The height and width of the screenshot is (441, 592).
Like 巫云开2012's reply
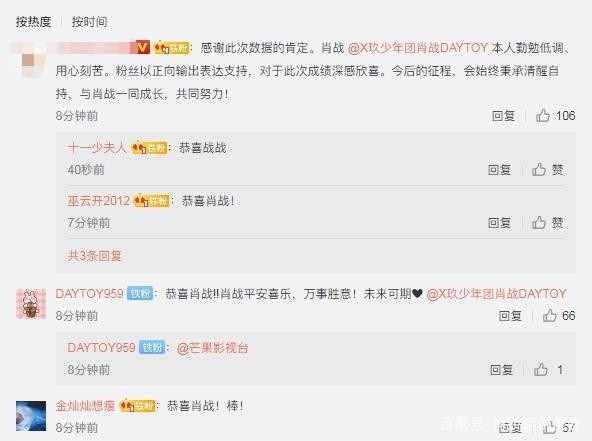pos(539,223)
